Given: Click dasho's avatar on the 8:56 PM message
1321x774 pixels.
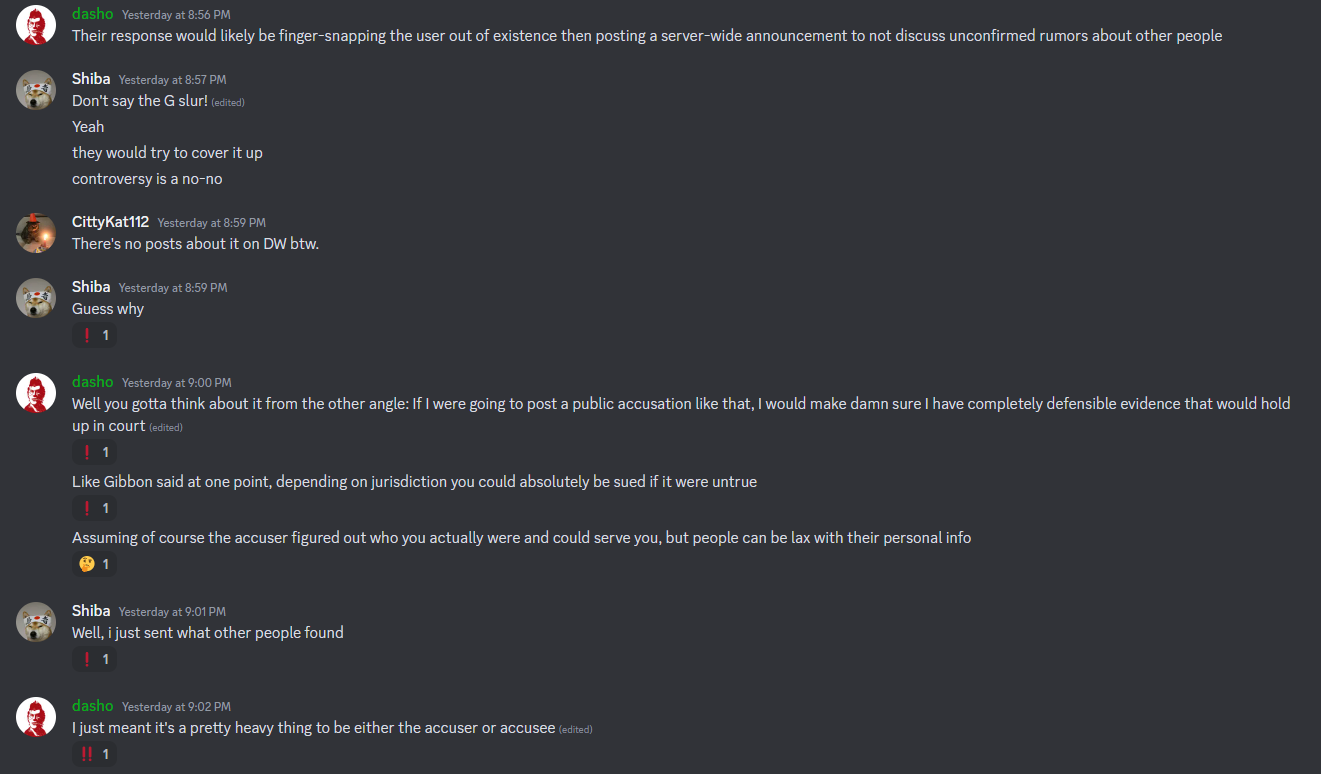Looking at the screenshot, I should click(x=36, y=25).
